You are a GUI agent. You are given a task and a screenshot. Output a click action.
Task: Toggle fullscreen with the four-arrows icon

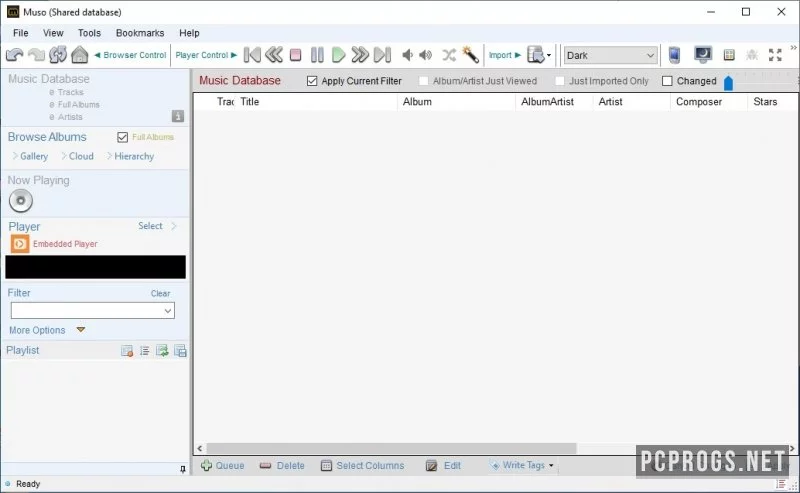(x=776, y=55)
